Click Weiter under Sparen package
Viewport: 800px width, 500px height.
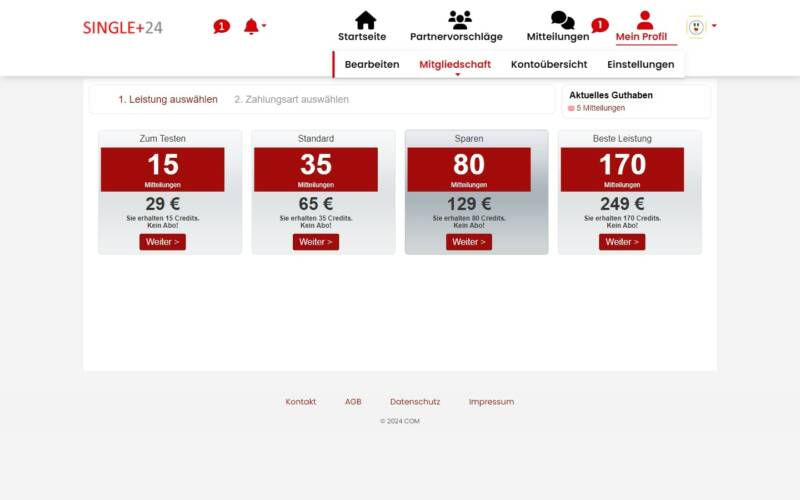pyautogui.click(x=469, y=242)
